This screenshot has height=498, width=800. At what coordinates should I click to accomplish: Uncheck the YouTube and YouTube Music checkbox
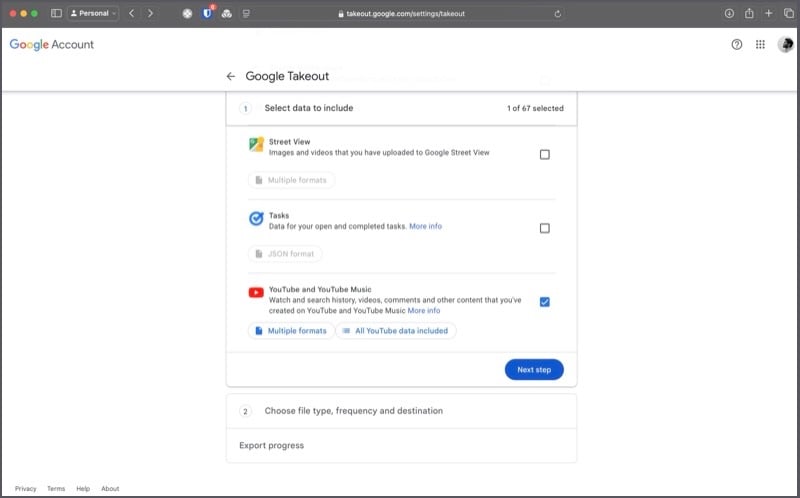(x=544, y=302)
